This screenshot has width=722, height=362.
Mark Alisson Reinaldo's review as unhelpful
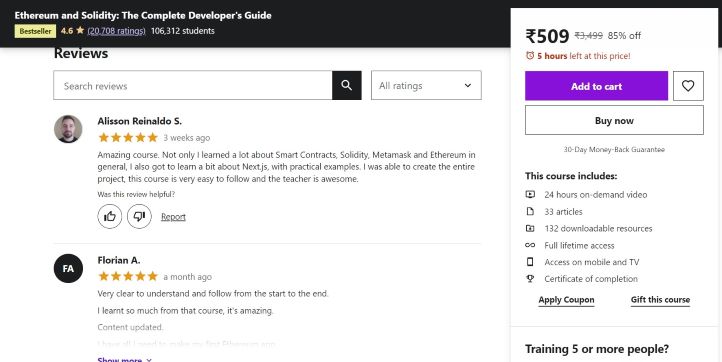pos(139,216)
